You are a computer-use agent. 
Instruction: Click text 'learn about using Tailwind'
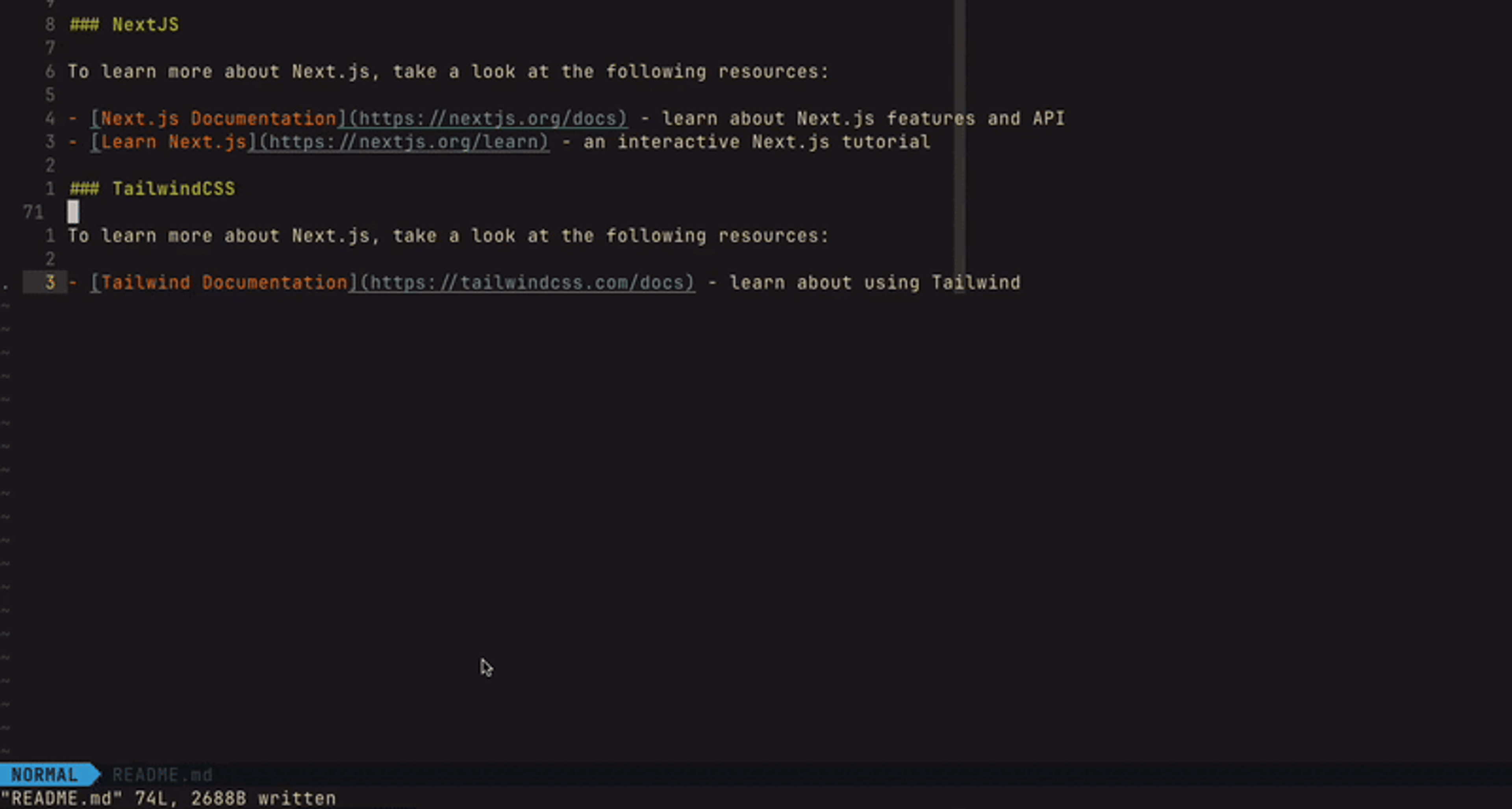click(875, 283)
